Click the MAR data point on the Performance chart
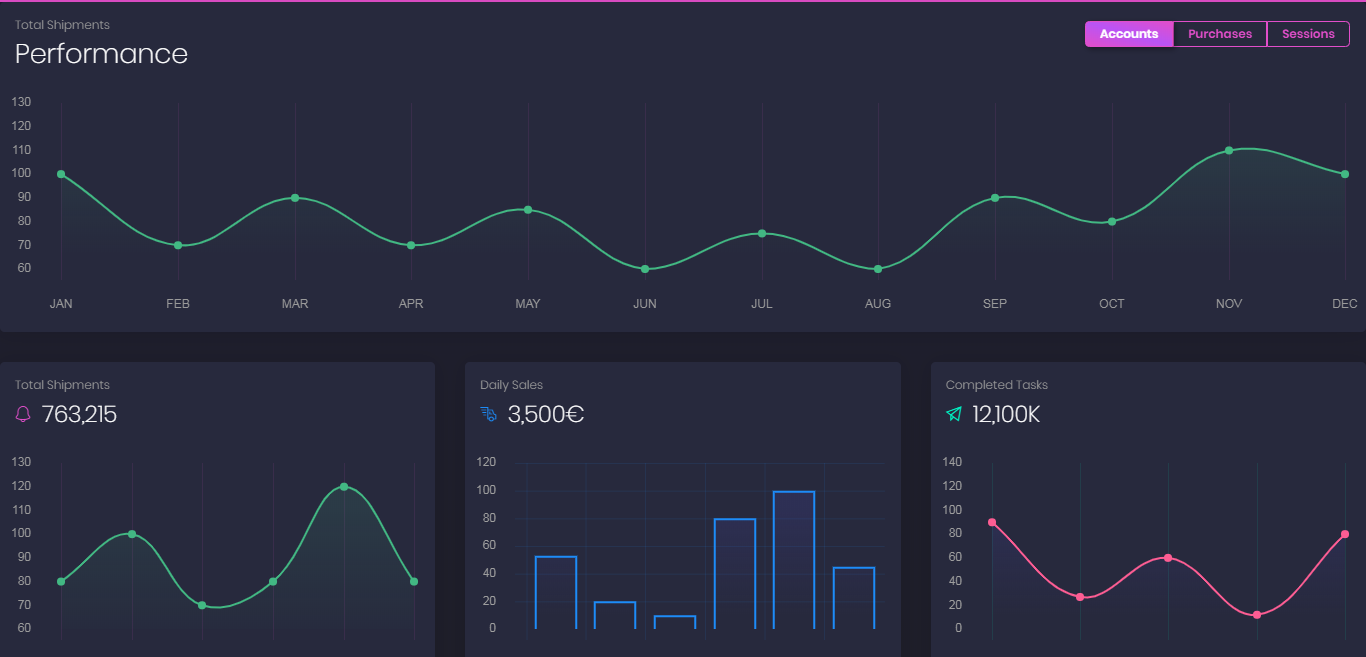This screenshot has width=1366, height=657. (x=295, y=198)
